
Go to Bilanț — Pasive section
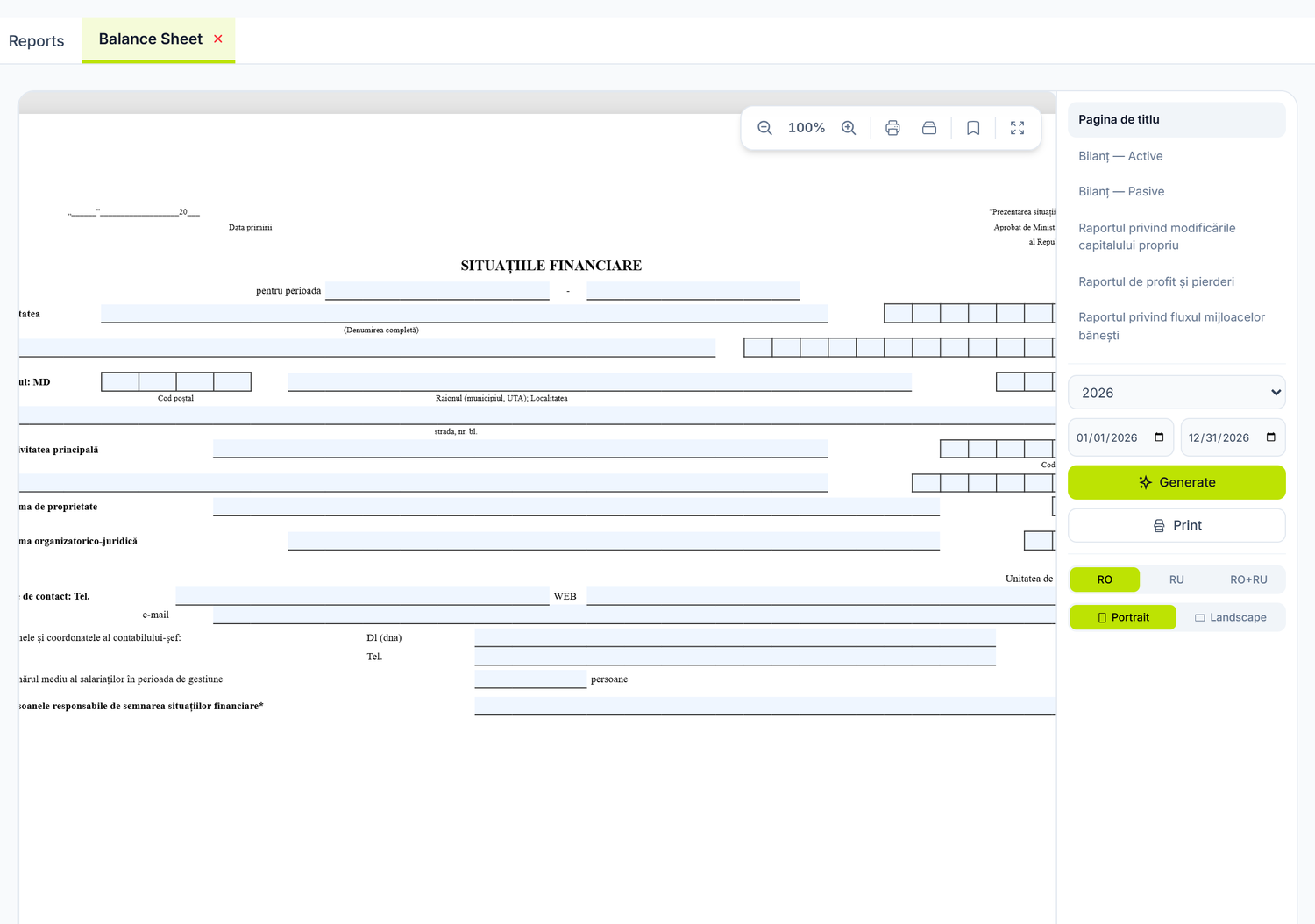(x=1176, y=191)
